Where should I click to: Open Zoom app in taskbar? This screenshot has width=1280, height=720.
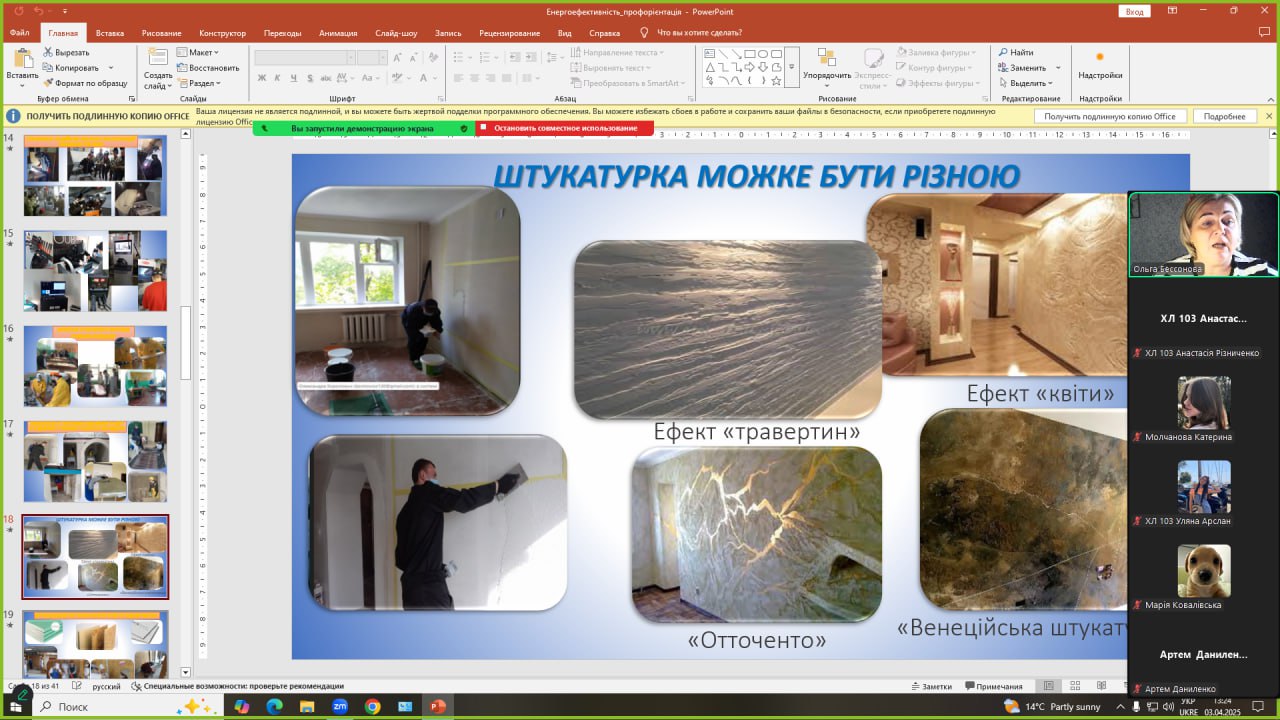tap(340, 706)
